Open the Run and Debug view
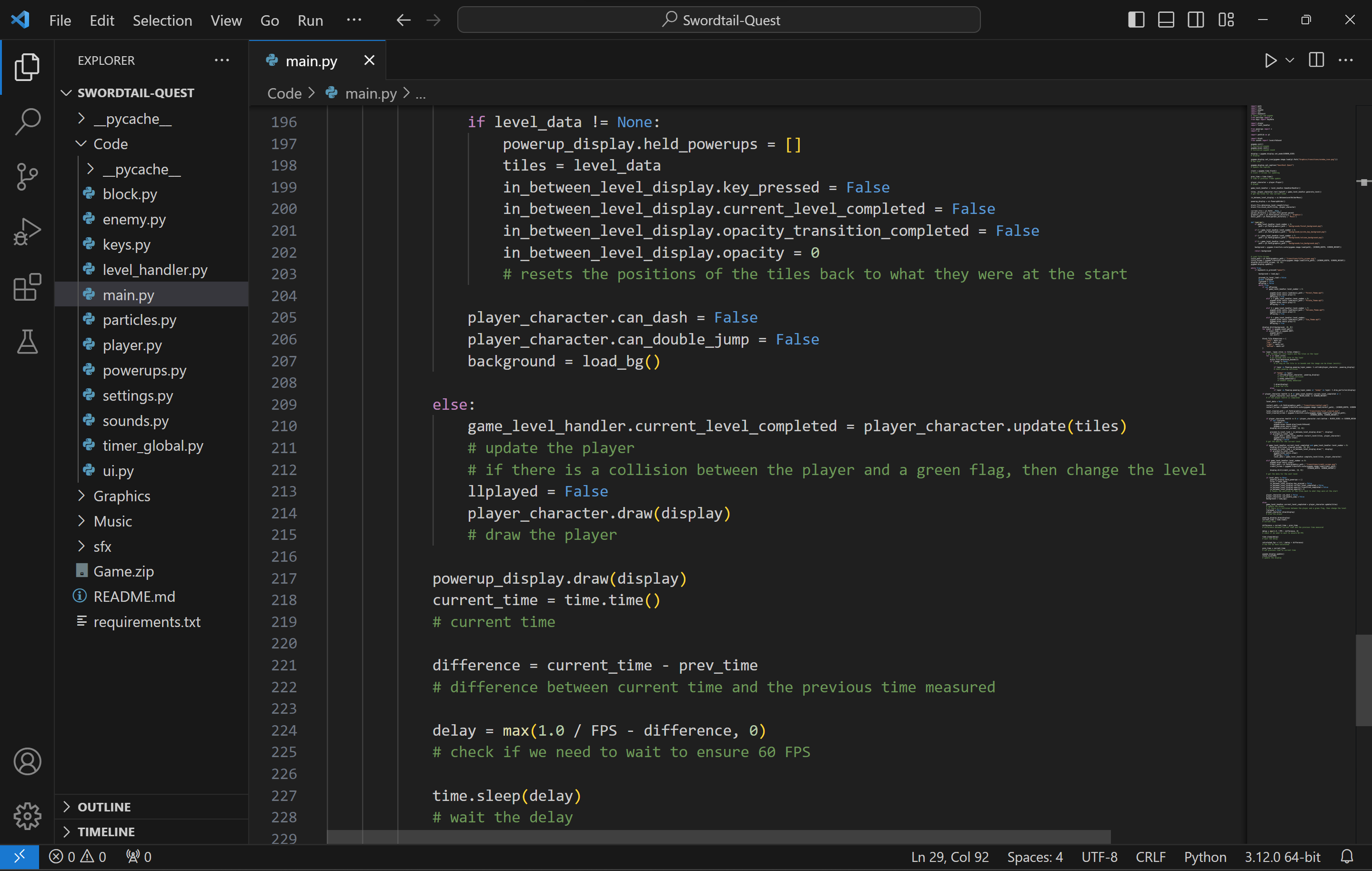The height and width of the screenshot is (871, 1372). tap(27, 232)
